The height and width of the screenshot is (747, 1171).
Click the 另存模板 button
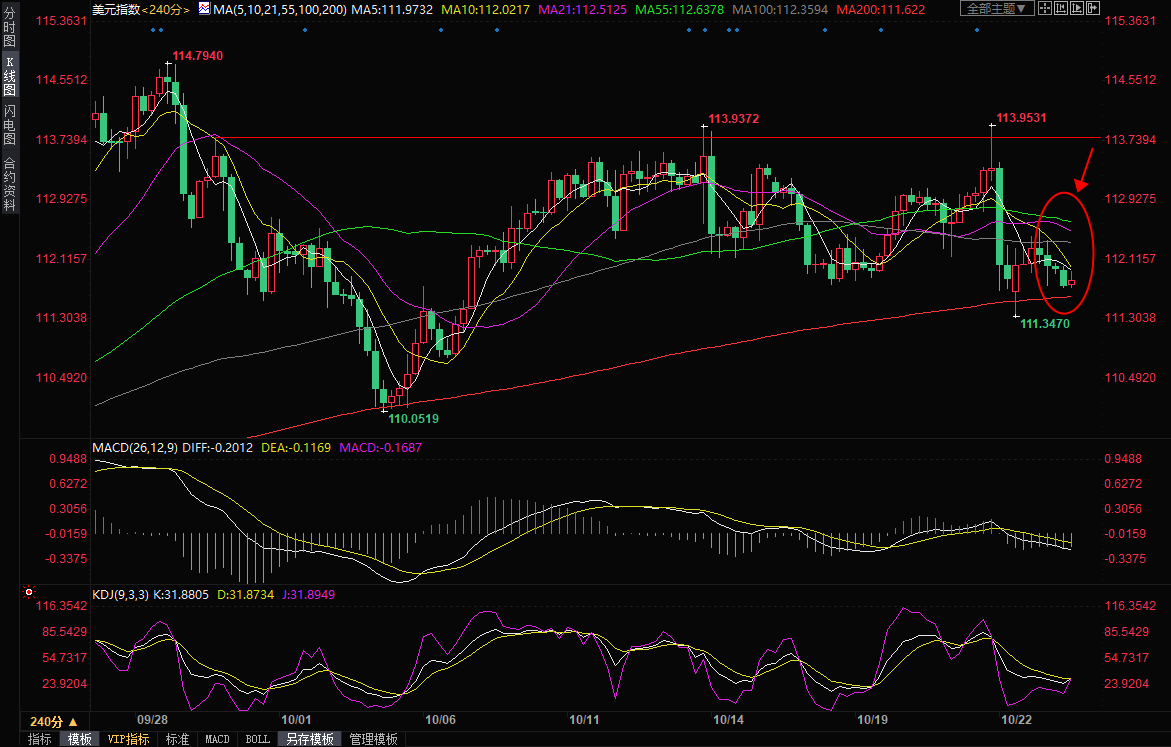pyautogui.click(x=308, y=739)
